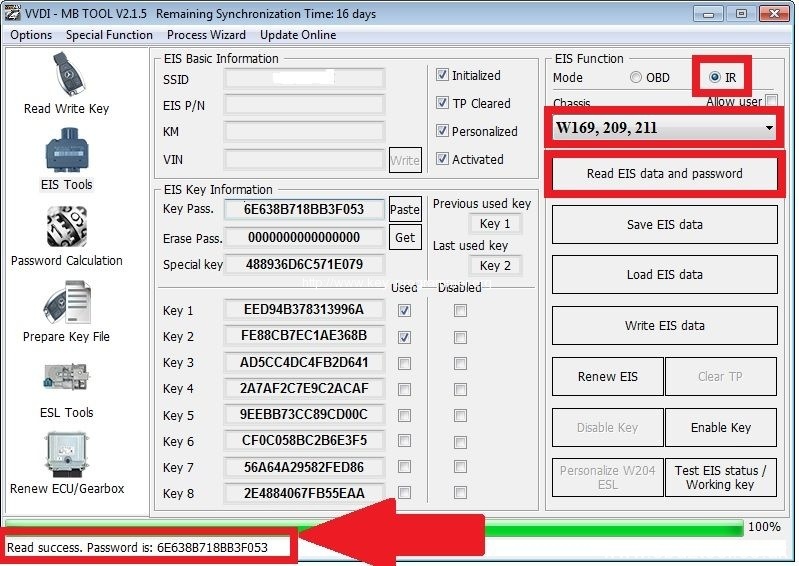Open the ESL Tools icon
The image size is (799, 566).
(x=66, y=378)
